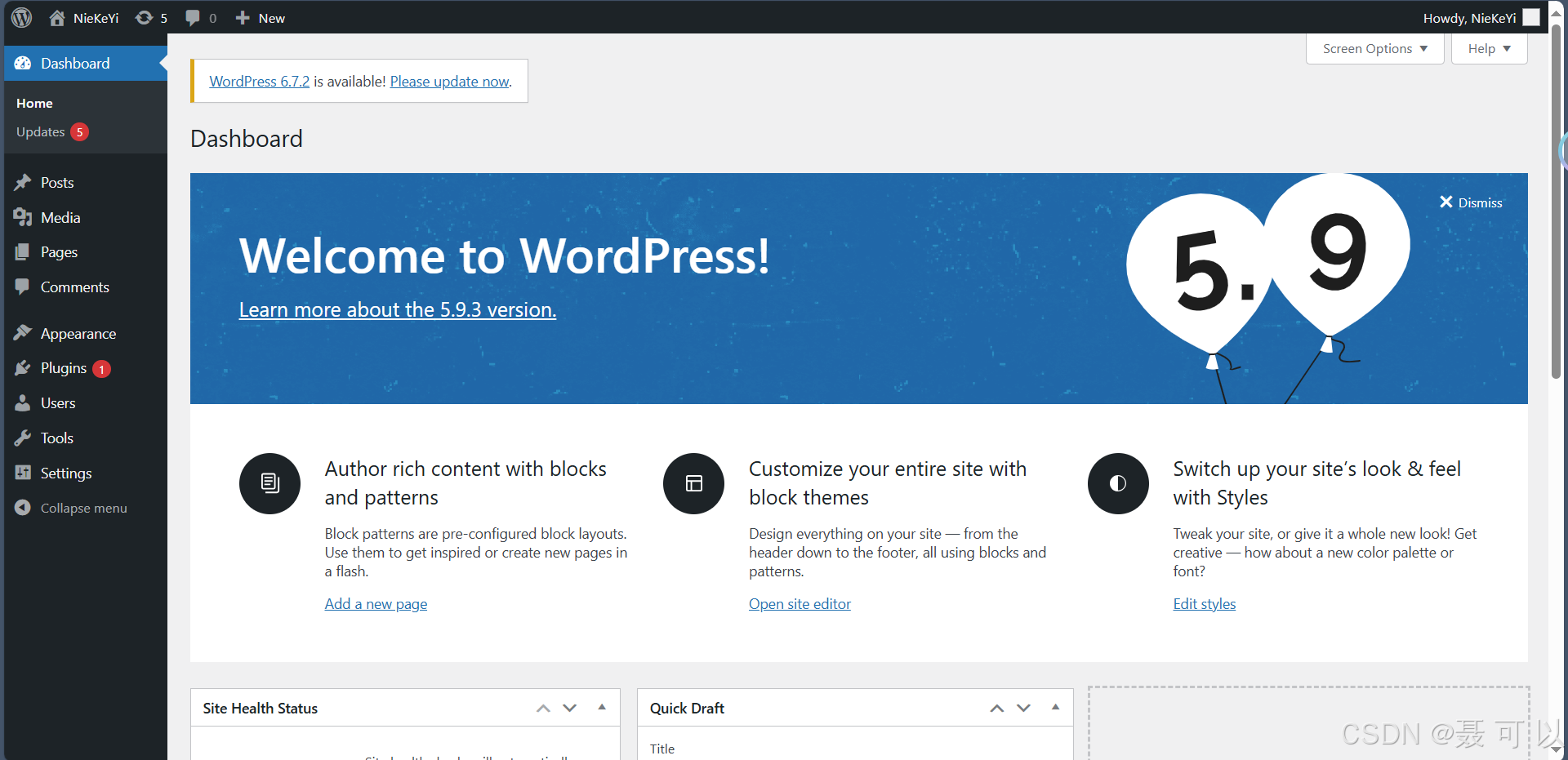Open Learn more about the 5.9.3 version
This screenshot has height=760, width=1568.
pyautogui.click(x=397, y=309)
